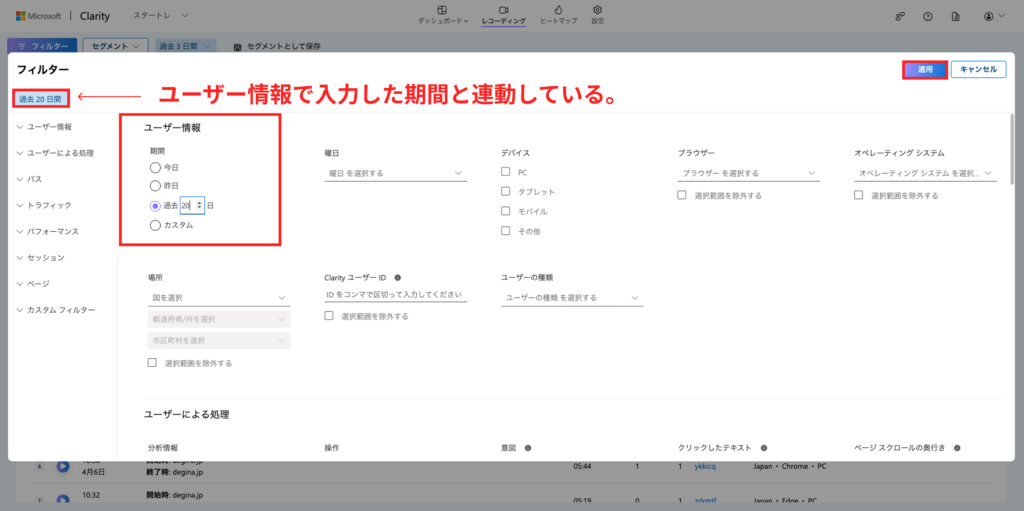Open the Recordings camera icon tab
The image size is (1024, 511).
point(504,10)
